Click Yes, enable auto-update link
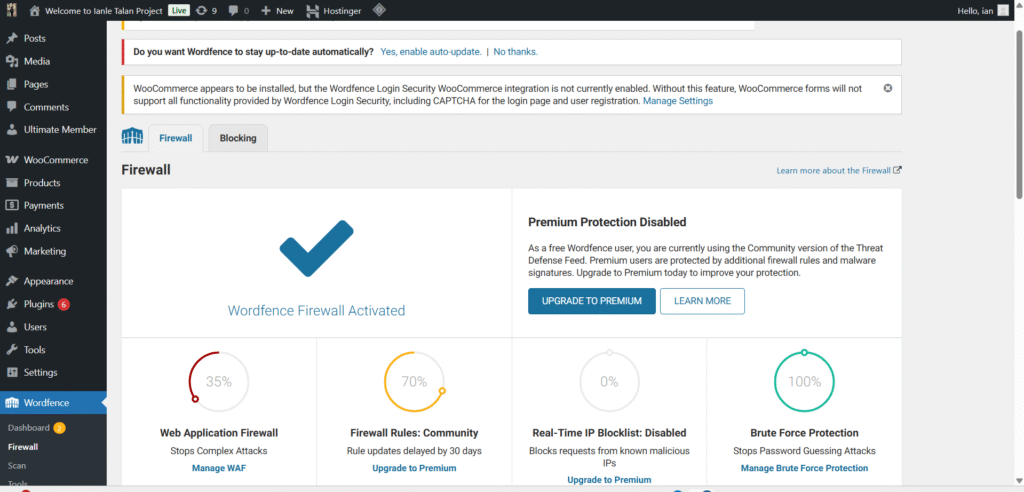Viewport: 1024px width, 492px height. point(431,51)
